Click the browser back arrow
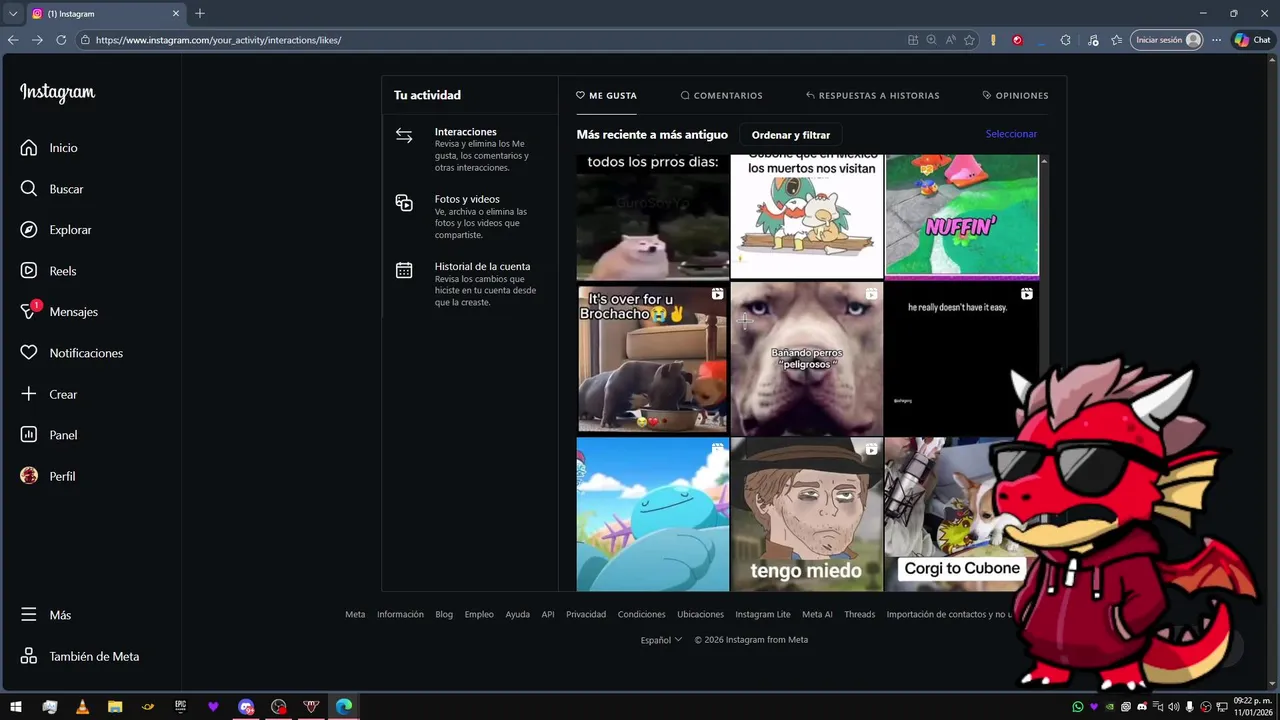1280x720 pixels. coord(13,40)
